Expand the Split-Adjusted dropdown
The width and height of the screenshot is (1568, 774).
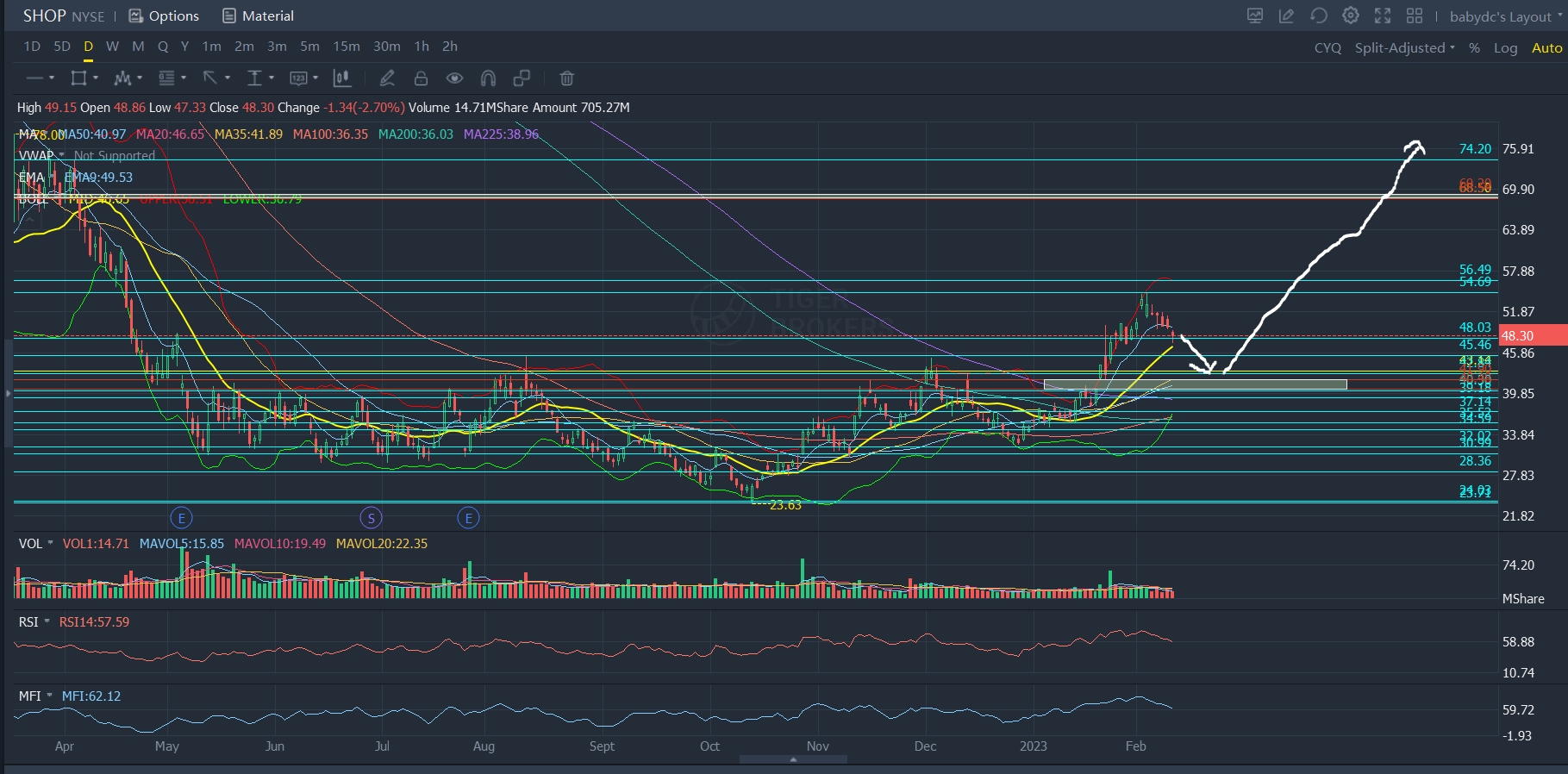point(1404,48)
